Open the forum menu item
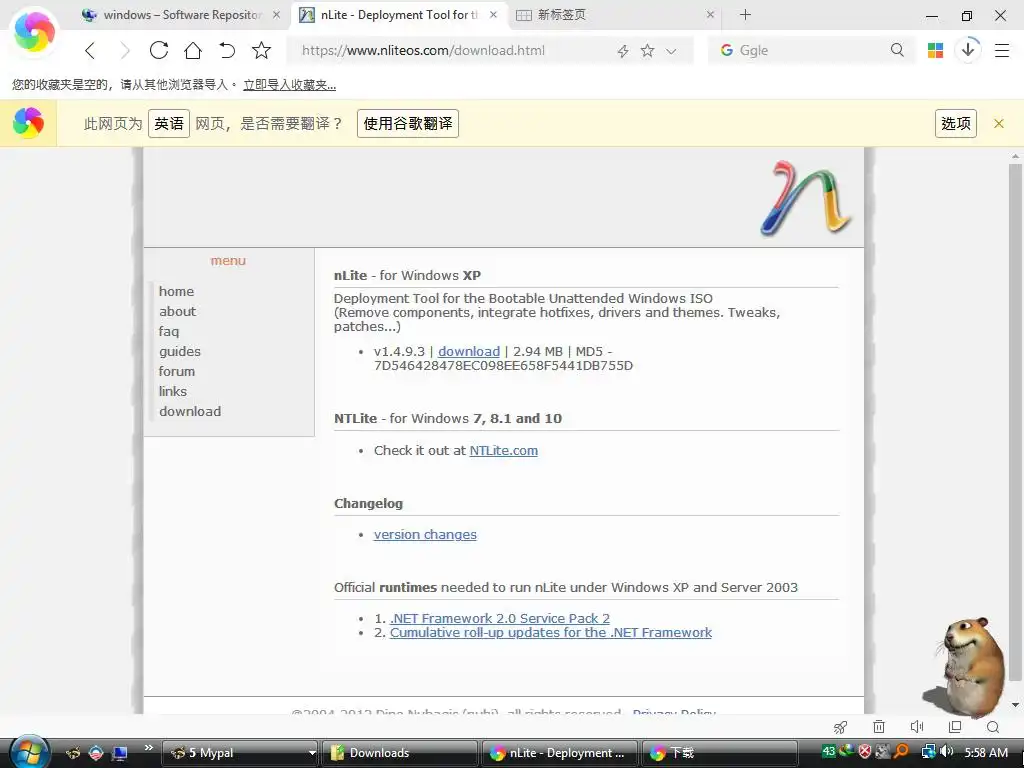The image size is (1024, 768). pos(176,372)
